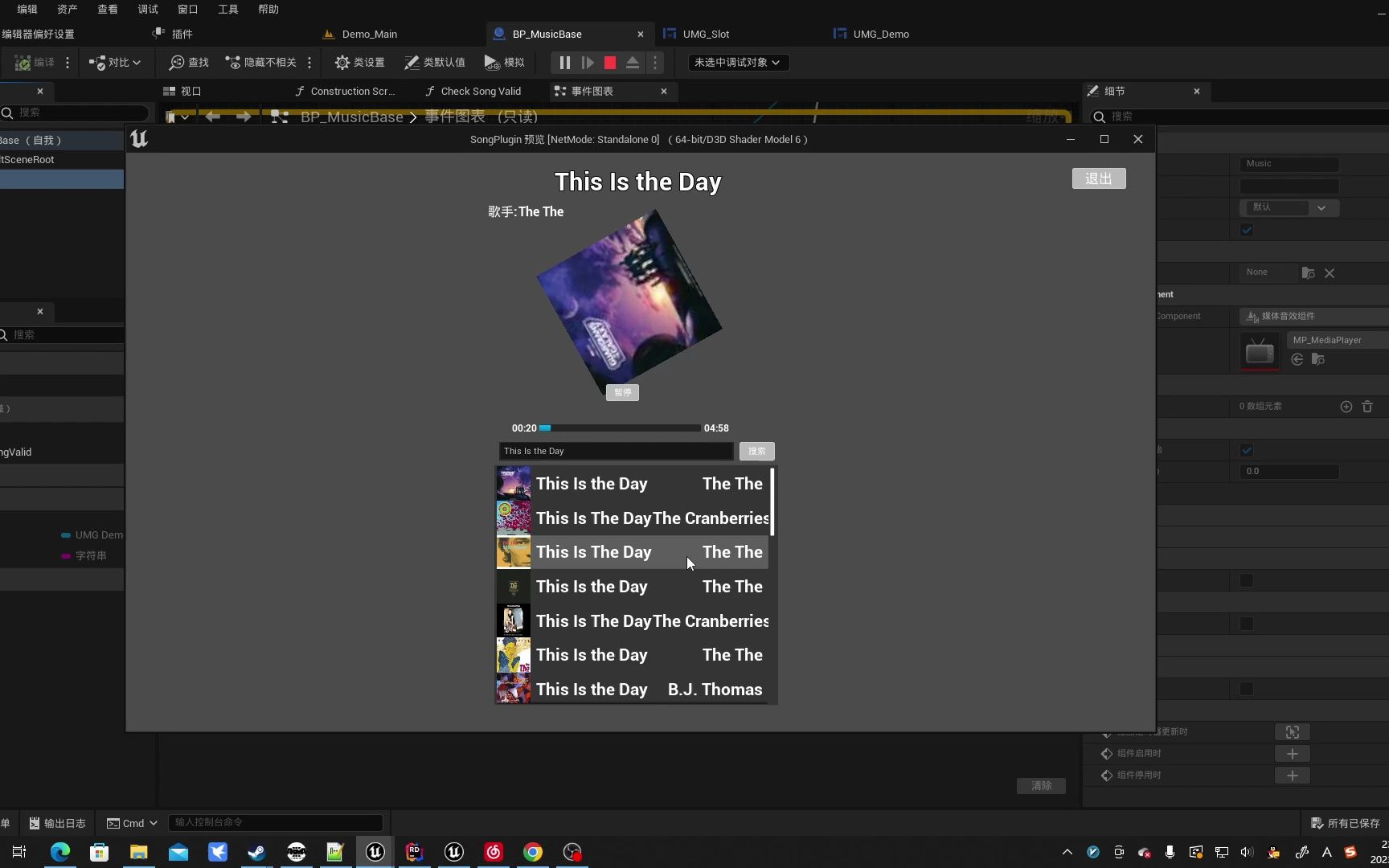The image size is (1389, 868).
Task: Click the 暂停 pause button under album art
Action: pos(622,392)
